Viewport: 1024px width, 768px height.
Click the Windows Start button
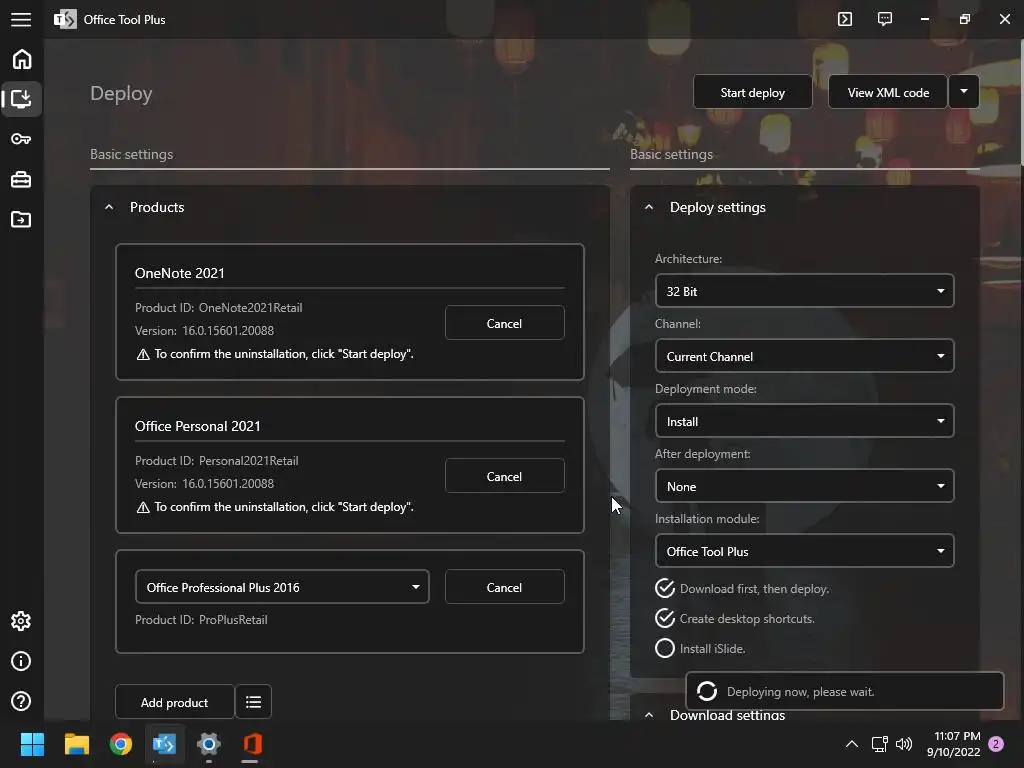(32, 744)
